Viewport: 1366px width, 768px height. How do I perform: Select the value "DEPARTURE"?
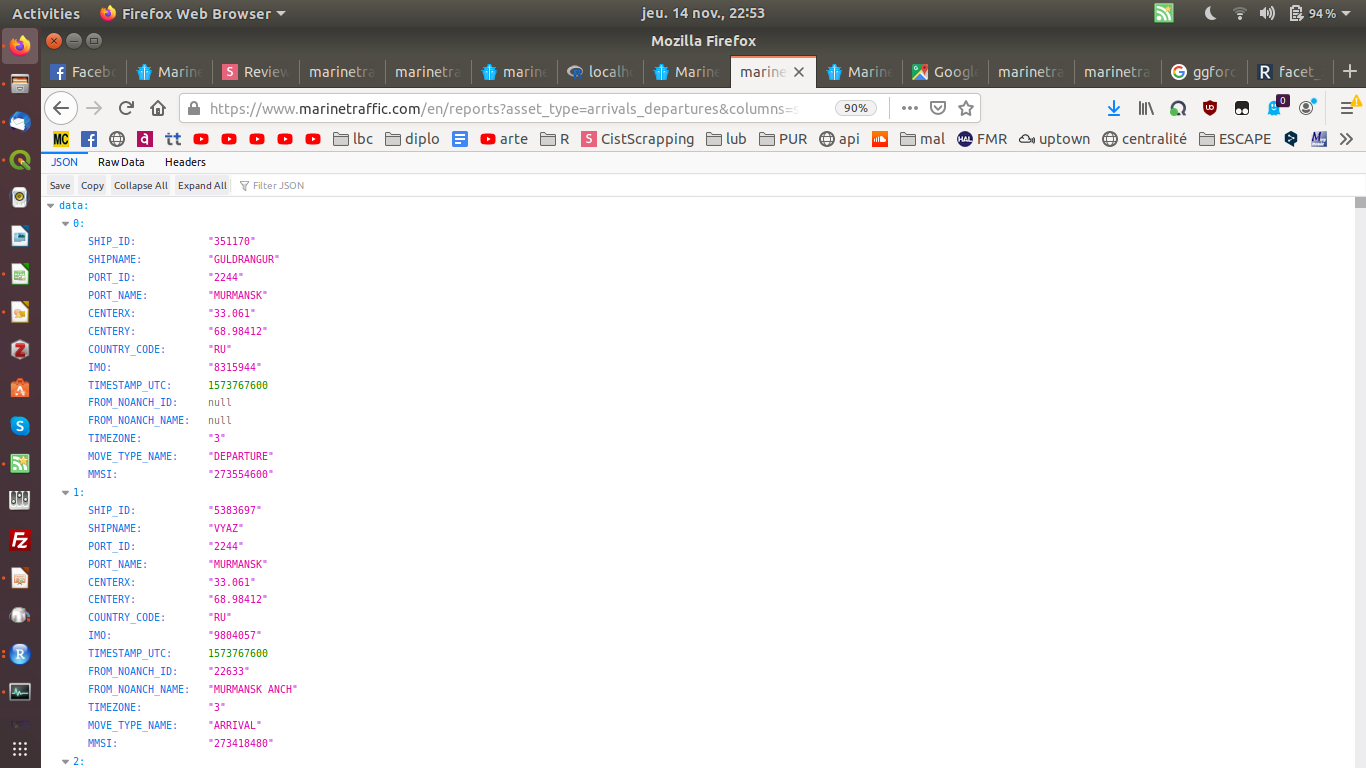pyautogui.click(x=241, y=456)
